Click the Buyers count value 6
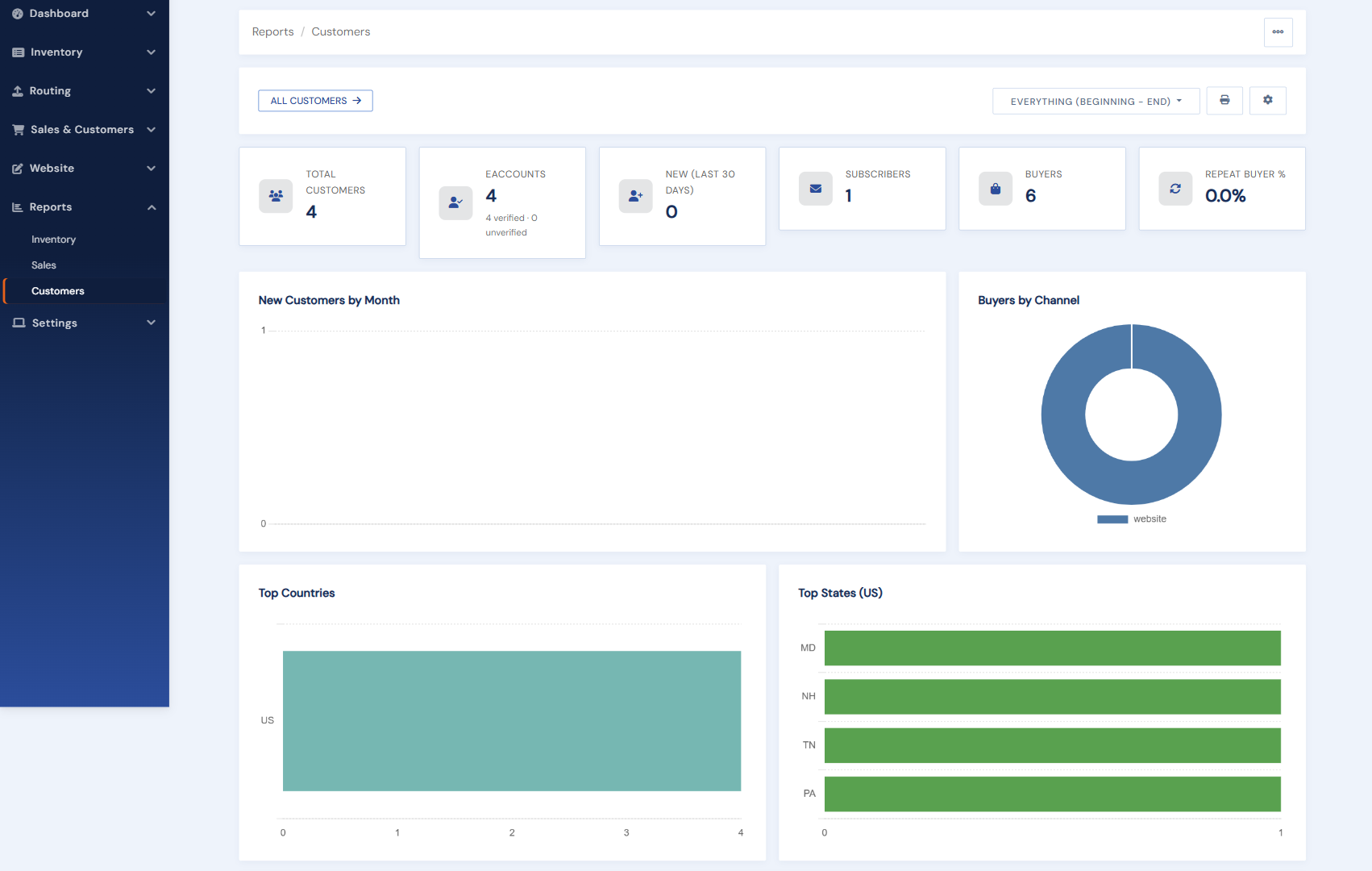Screen dimensions: 1372x871 [1030, 196]
